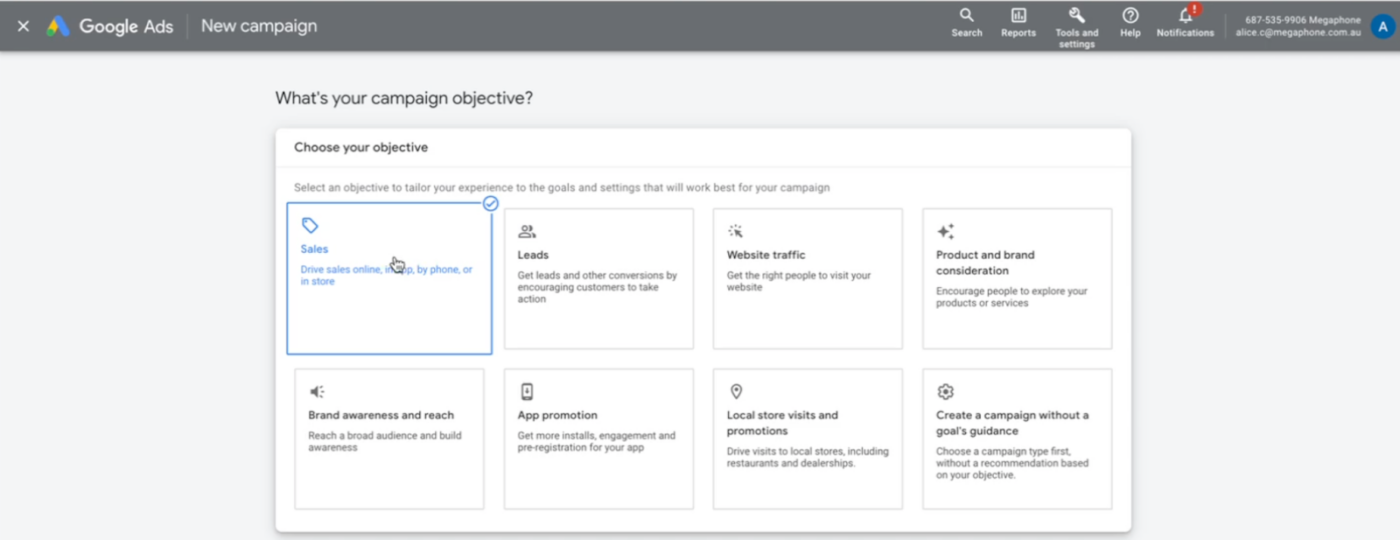This screenshot has width=1400, height=540.
Task: Choose Local store visits and promotions
Action: pyautogui.click(x=807, y=438)
